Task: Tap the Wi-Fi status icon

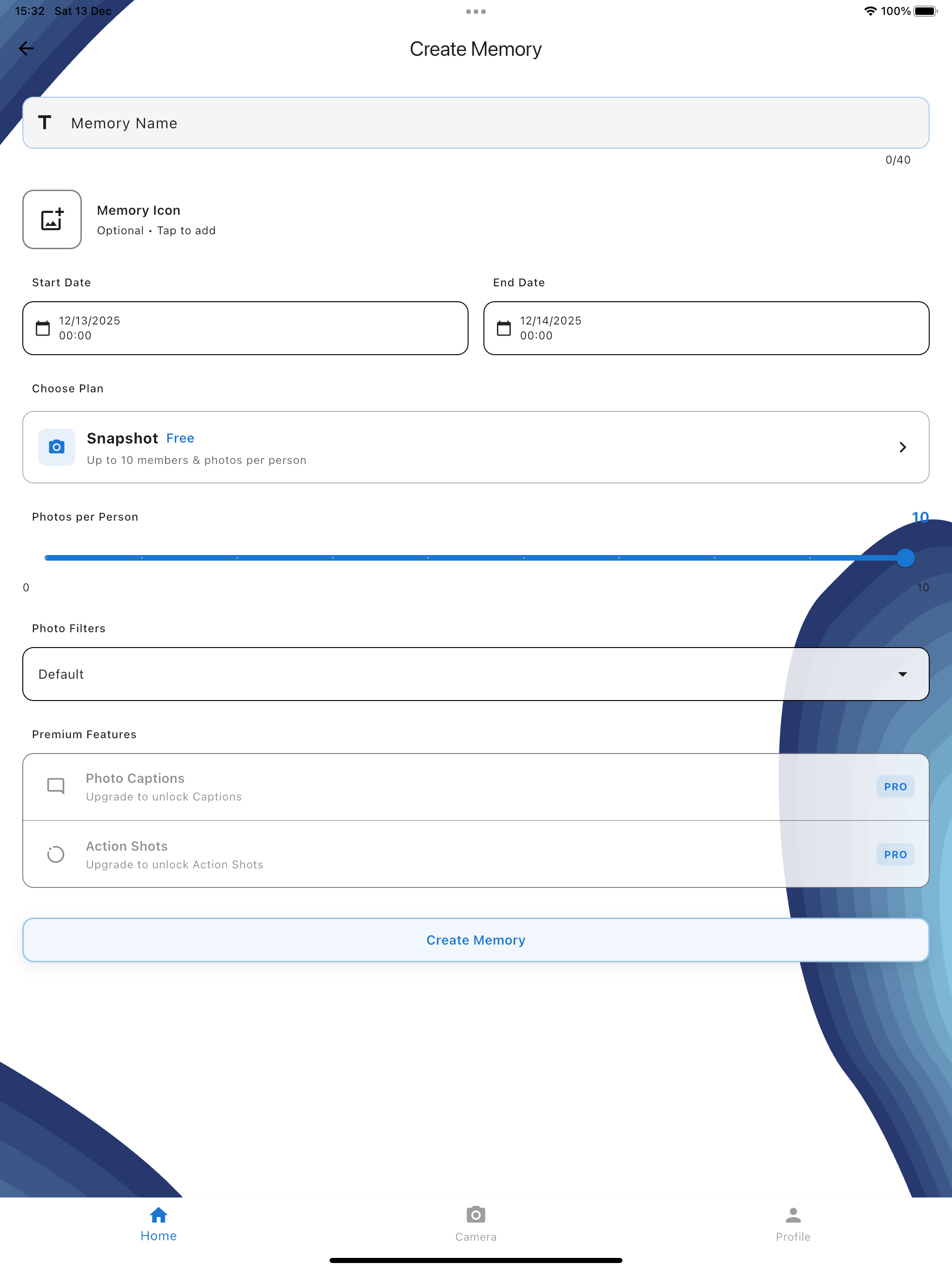Action: tap(870, 11)
